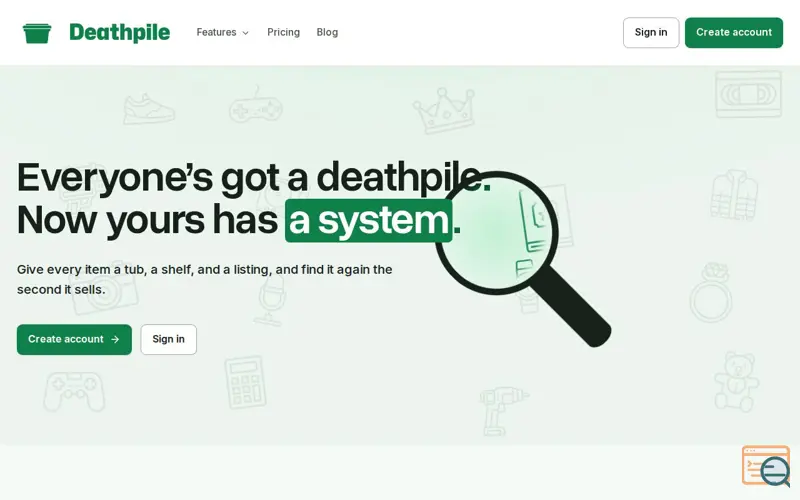Image resolution: width=800 pixels, height=500 pixels.
Task: Click Sign in button in header
Action: click(651, 33)
